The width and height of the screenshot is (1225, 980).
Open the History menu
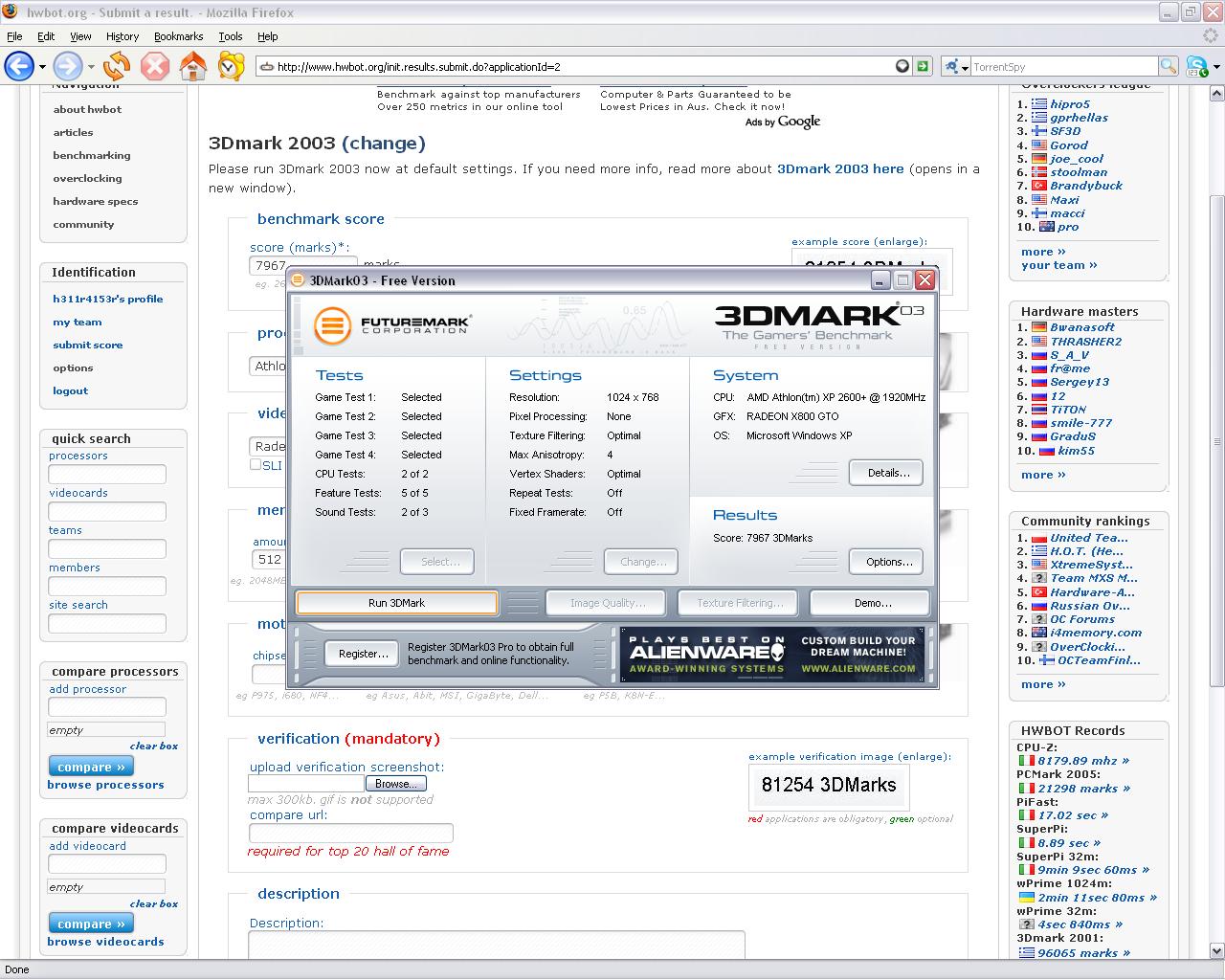coord(122,36)
